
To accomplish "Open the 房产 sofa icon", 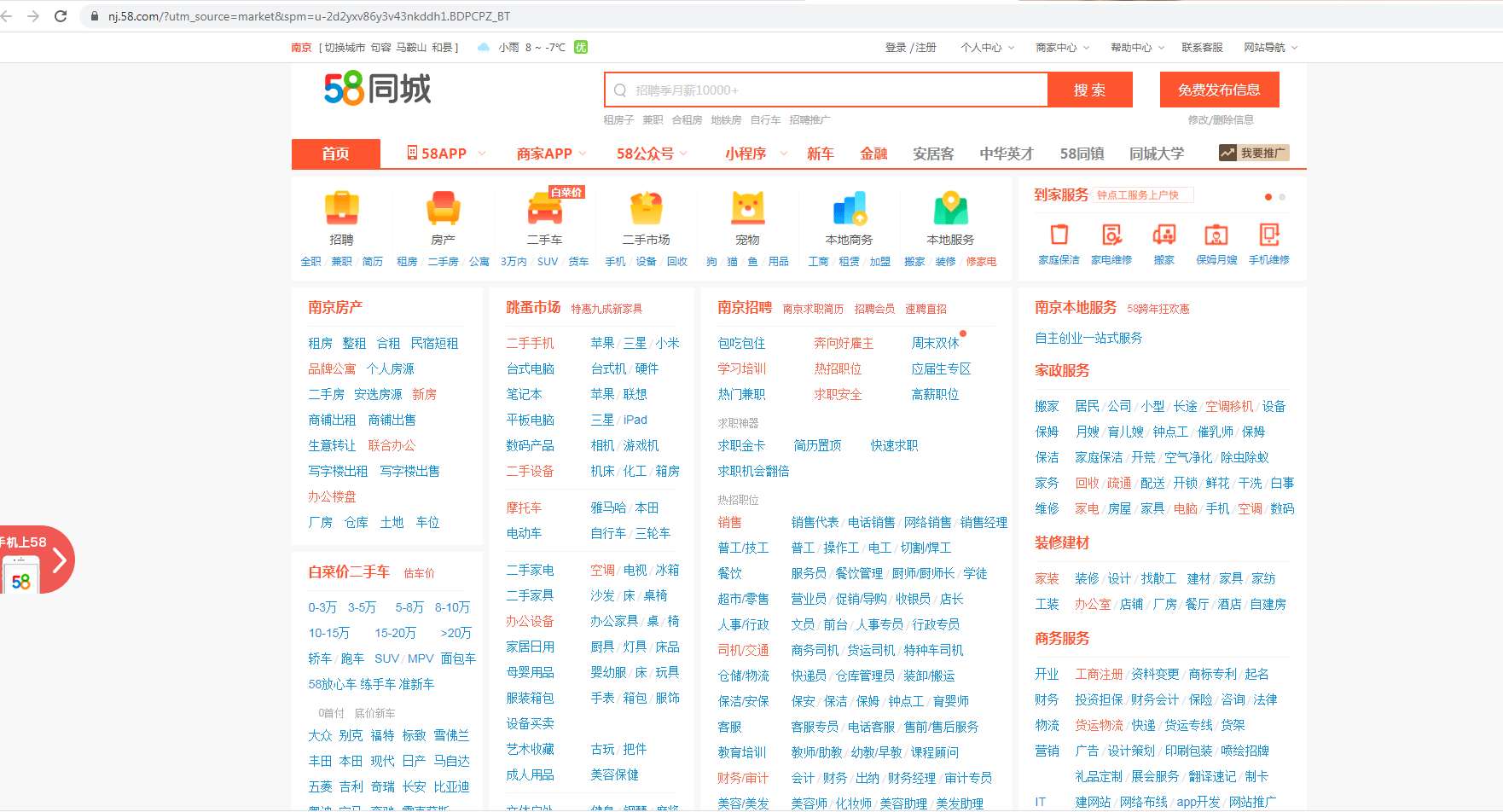I will click(443, 208).
